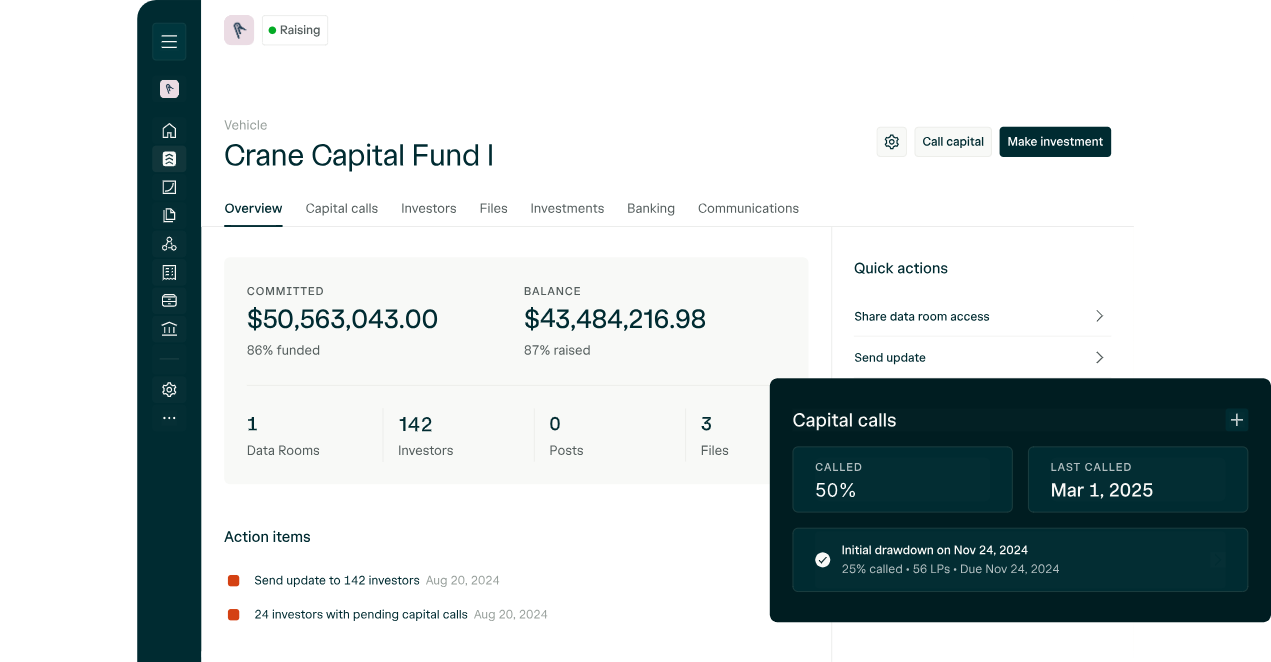Image resolution: width=1271 pixels, height=662 pixels.
Task: Go to Home in the sidebar
Action: (x=169, y=130)
